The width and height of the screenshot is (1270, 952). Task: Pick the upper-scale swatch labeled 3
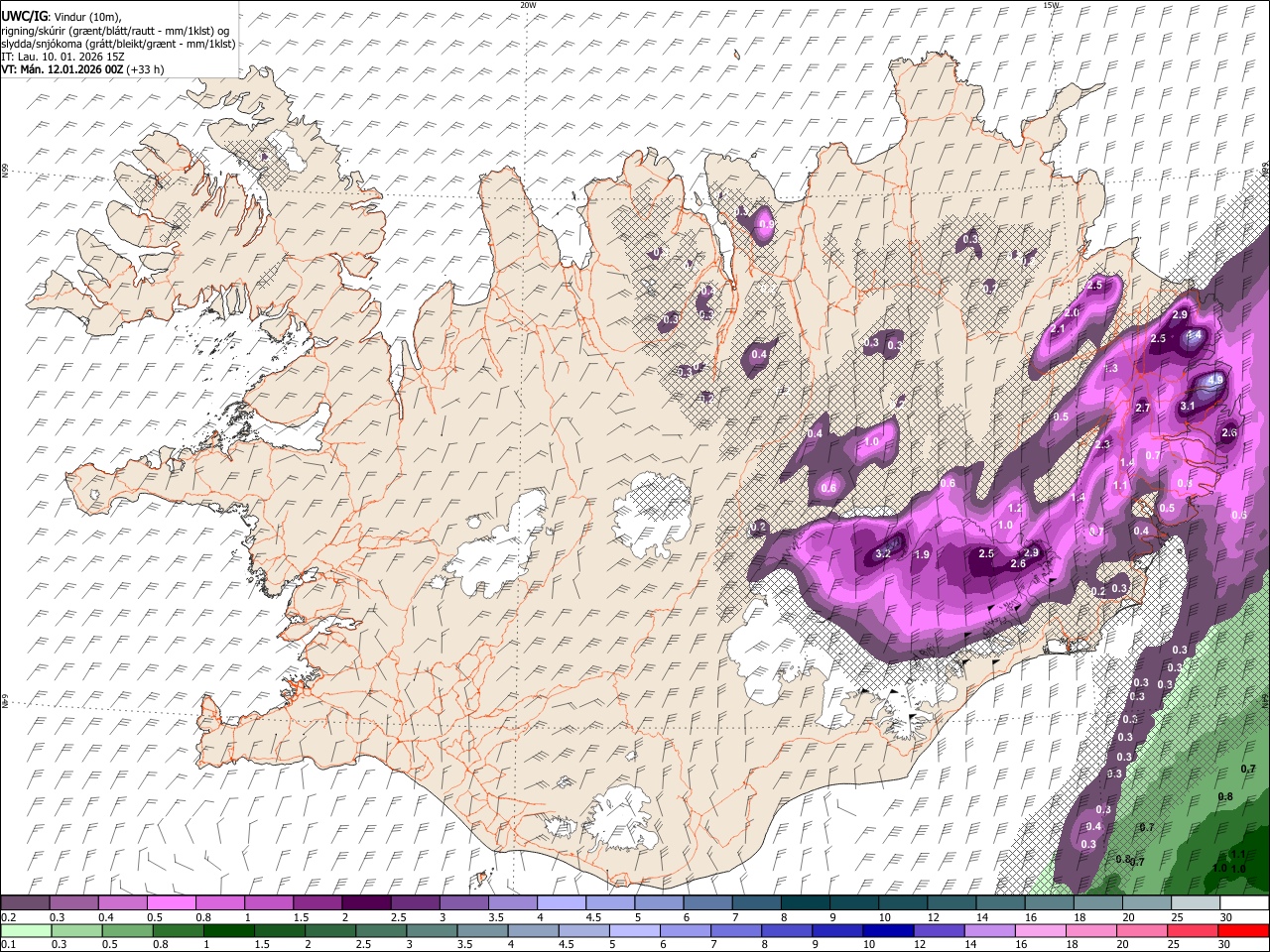pos(463,902)
